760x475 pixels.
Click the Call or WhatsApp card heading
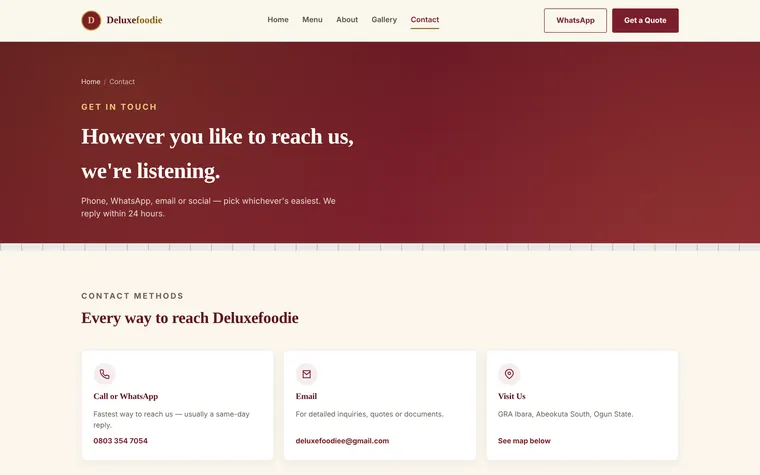tap(126, 396)
